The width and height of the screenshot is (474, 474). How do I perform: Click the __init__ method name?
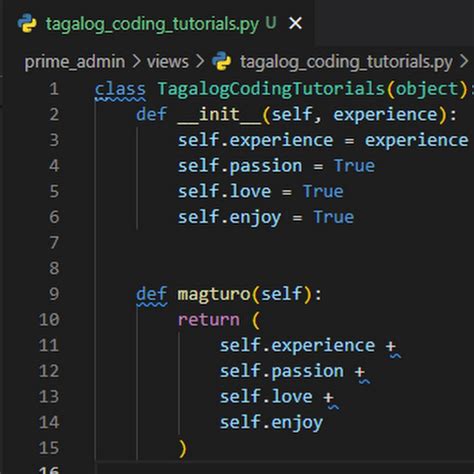(219, 116)
